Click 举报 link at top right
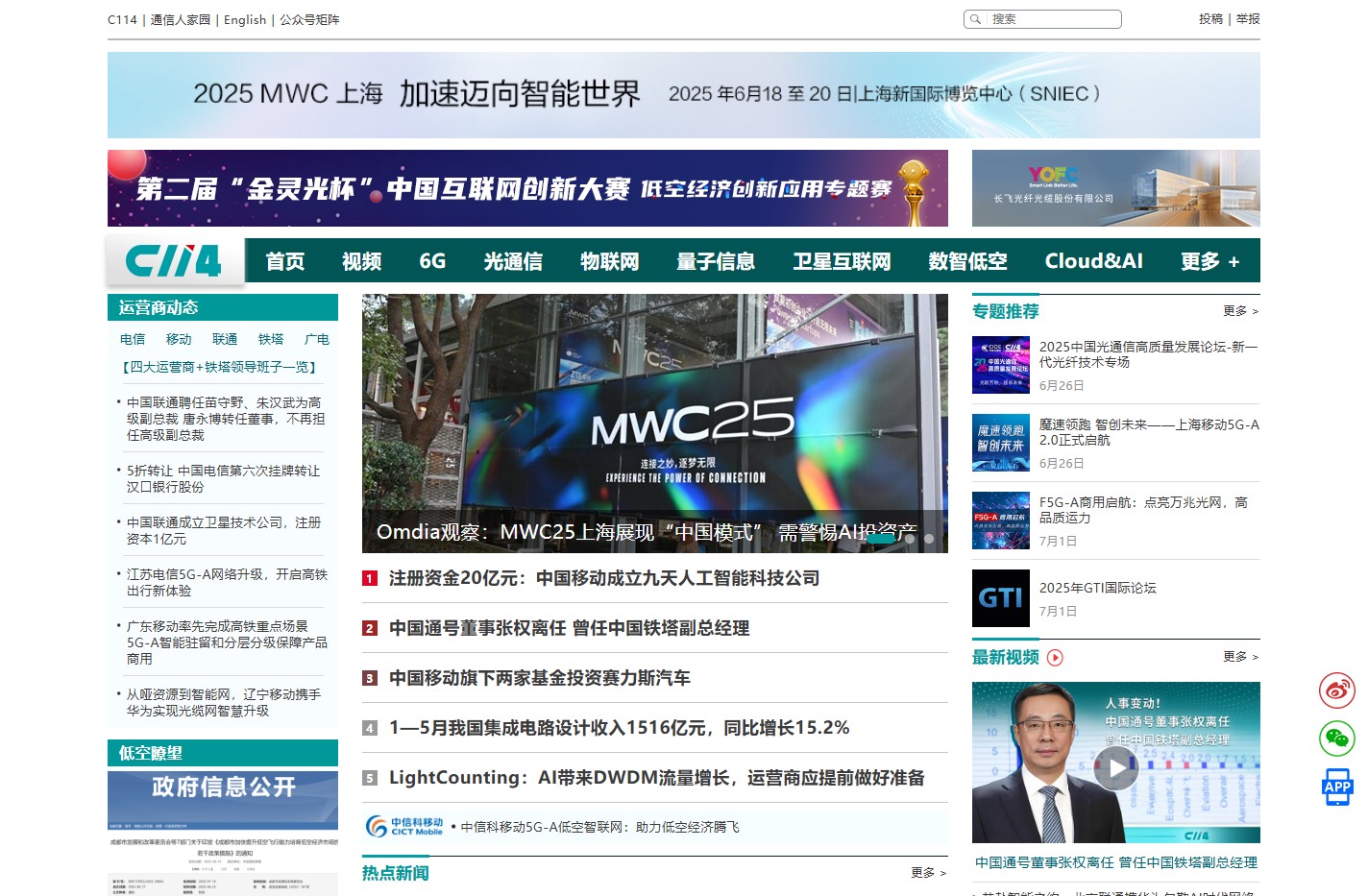 pyautogui.click(x=1248, y=19)
